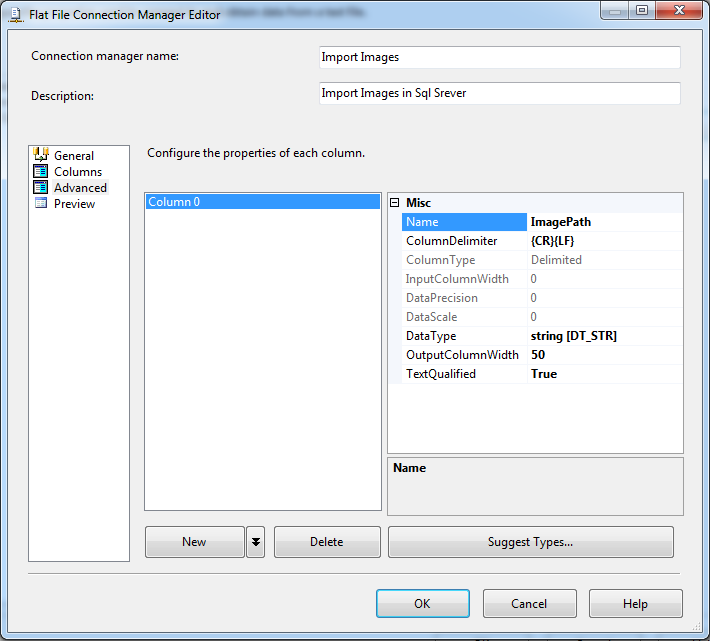
Task: Select Column 0 in the column list
Action: tap(263, 202)
